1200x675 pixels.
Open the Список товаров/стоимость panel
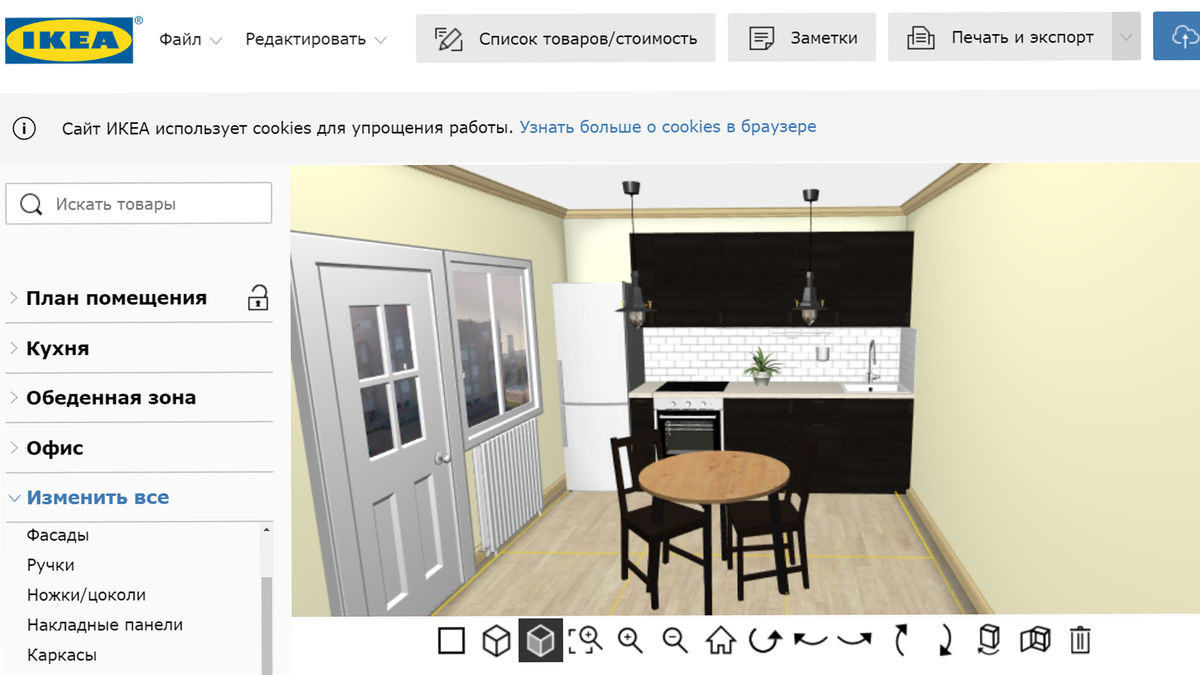[x=566, y=38]
